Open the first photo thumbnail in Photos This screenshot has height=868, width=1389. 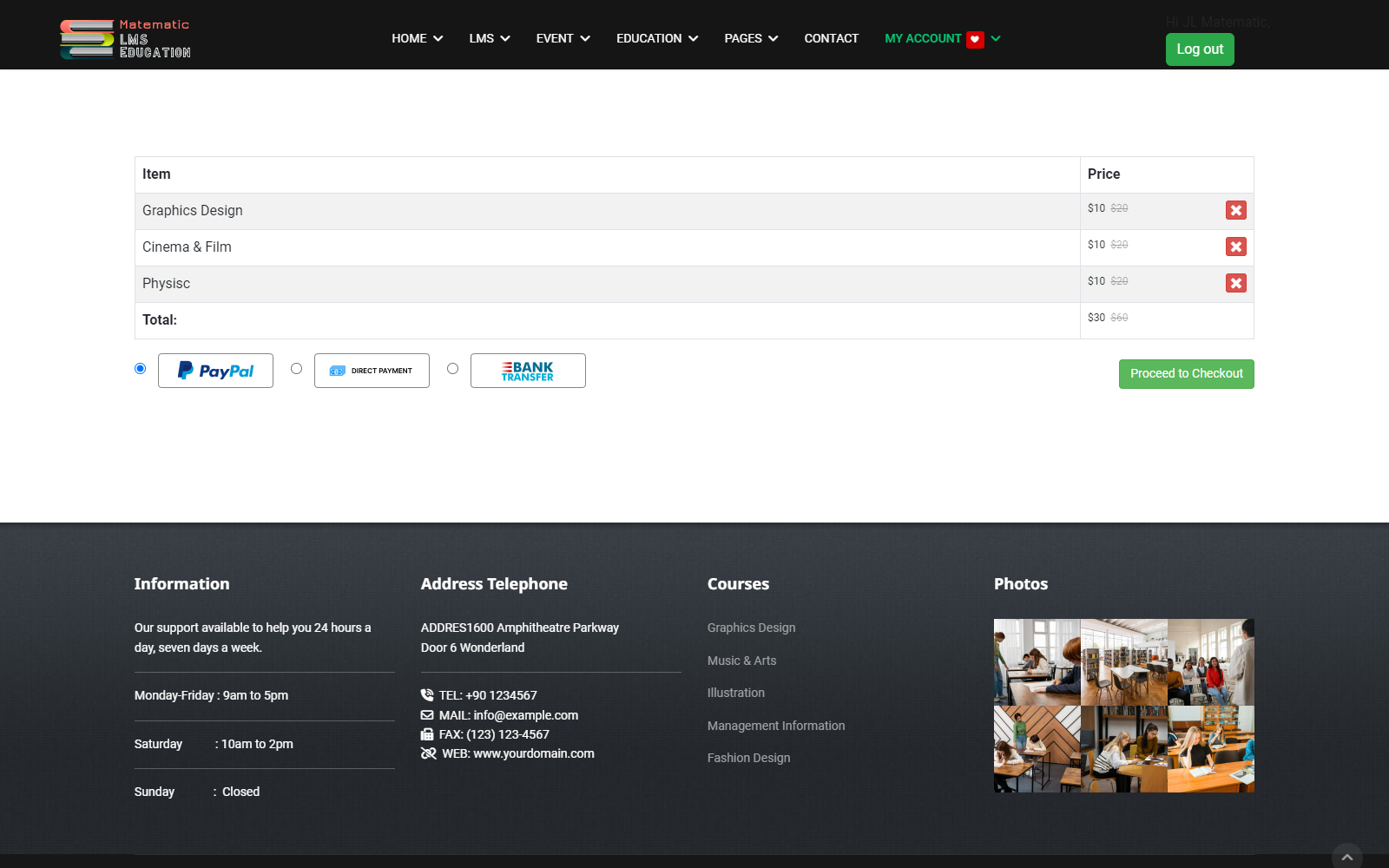point(1037,661)
